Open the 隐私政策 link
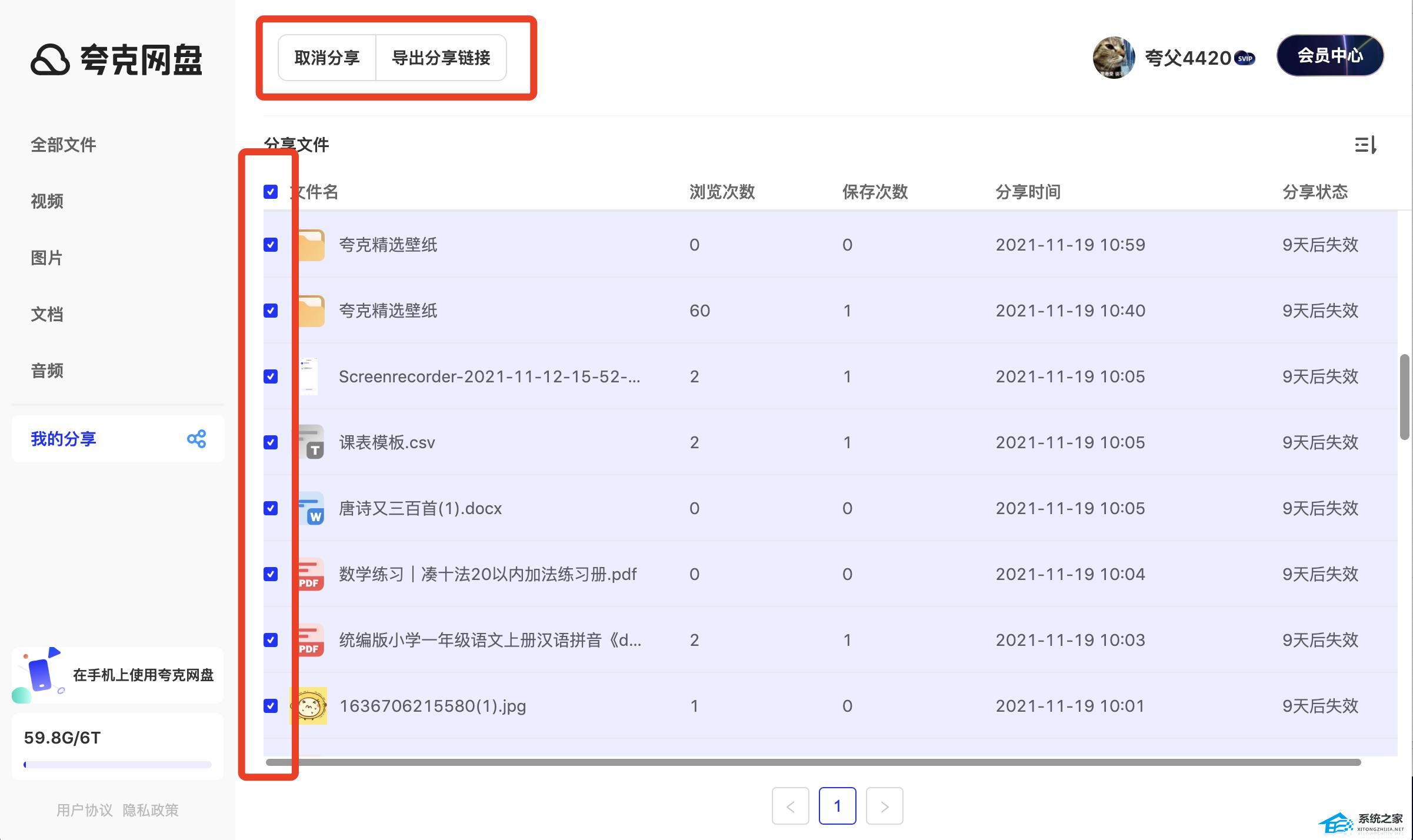 151,810
